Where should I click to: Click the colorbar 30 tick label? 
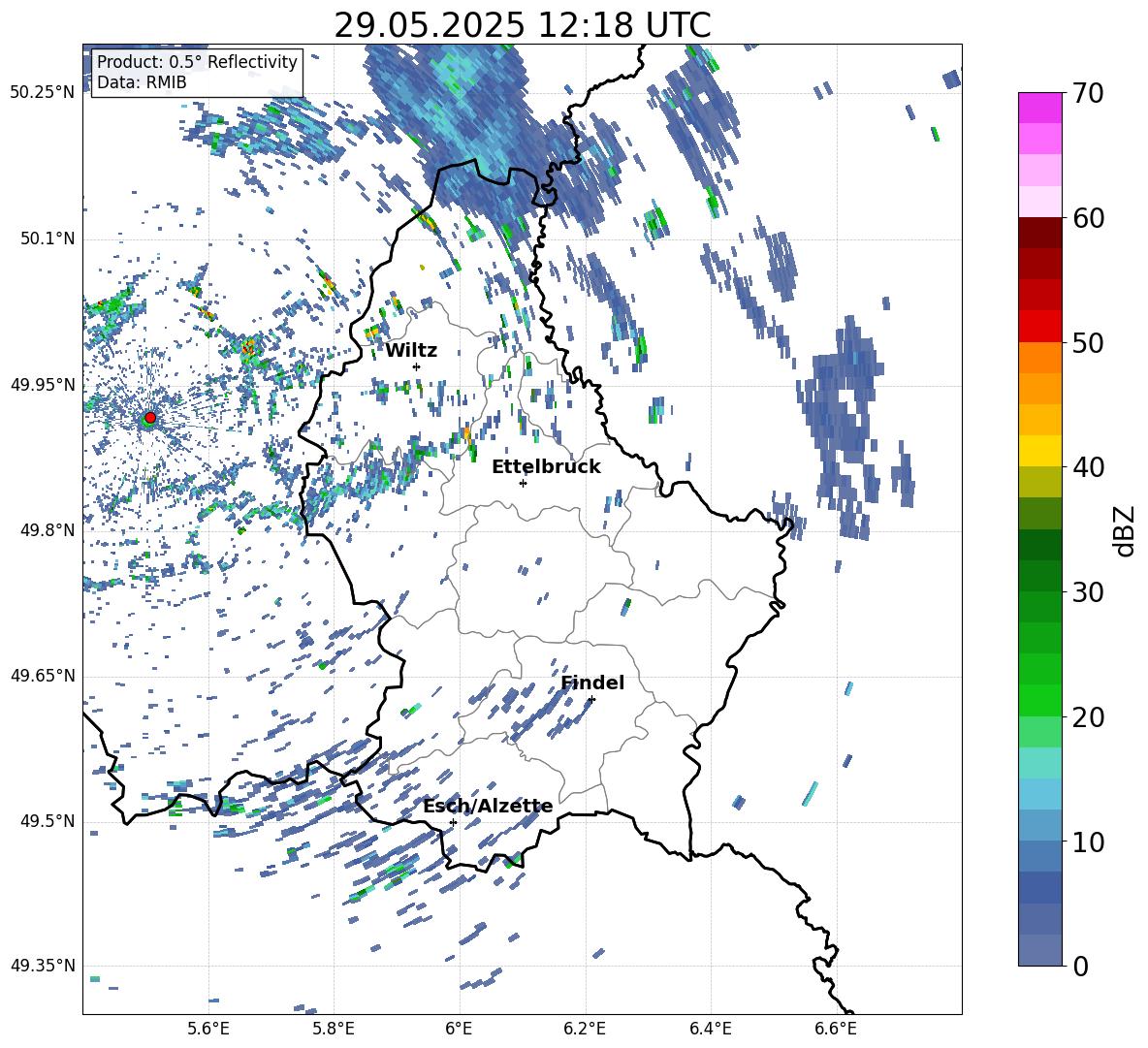(x=1088, y=592)
